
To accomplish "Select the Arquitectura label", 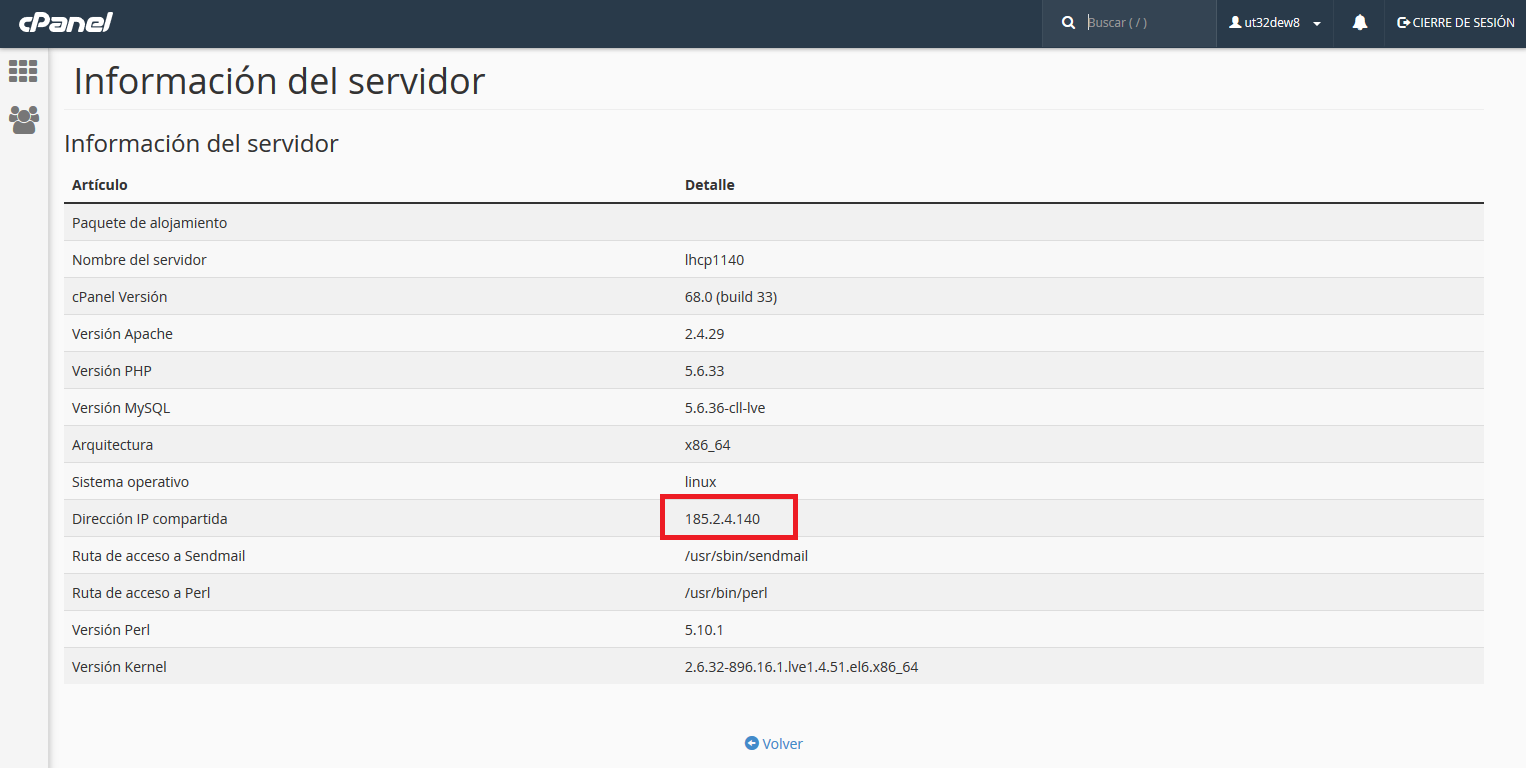I will coord(112,445).
